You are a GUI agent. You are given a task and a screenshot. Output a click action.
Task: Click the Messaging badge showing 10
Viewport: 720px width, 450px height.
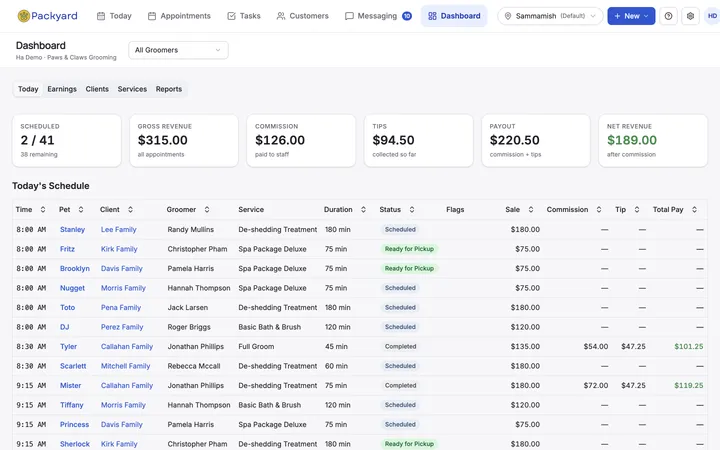point(407,16)
